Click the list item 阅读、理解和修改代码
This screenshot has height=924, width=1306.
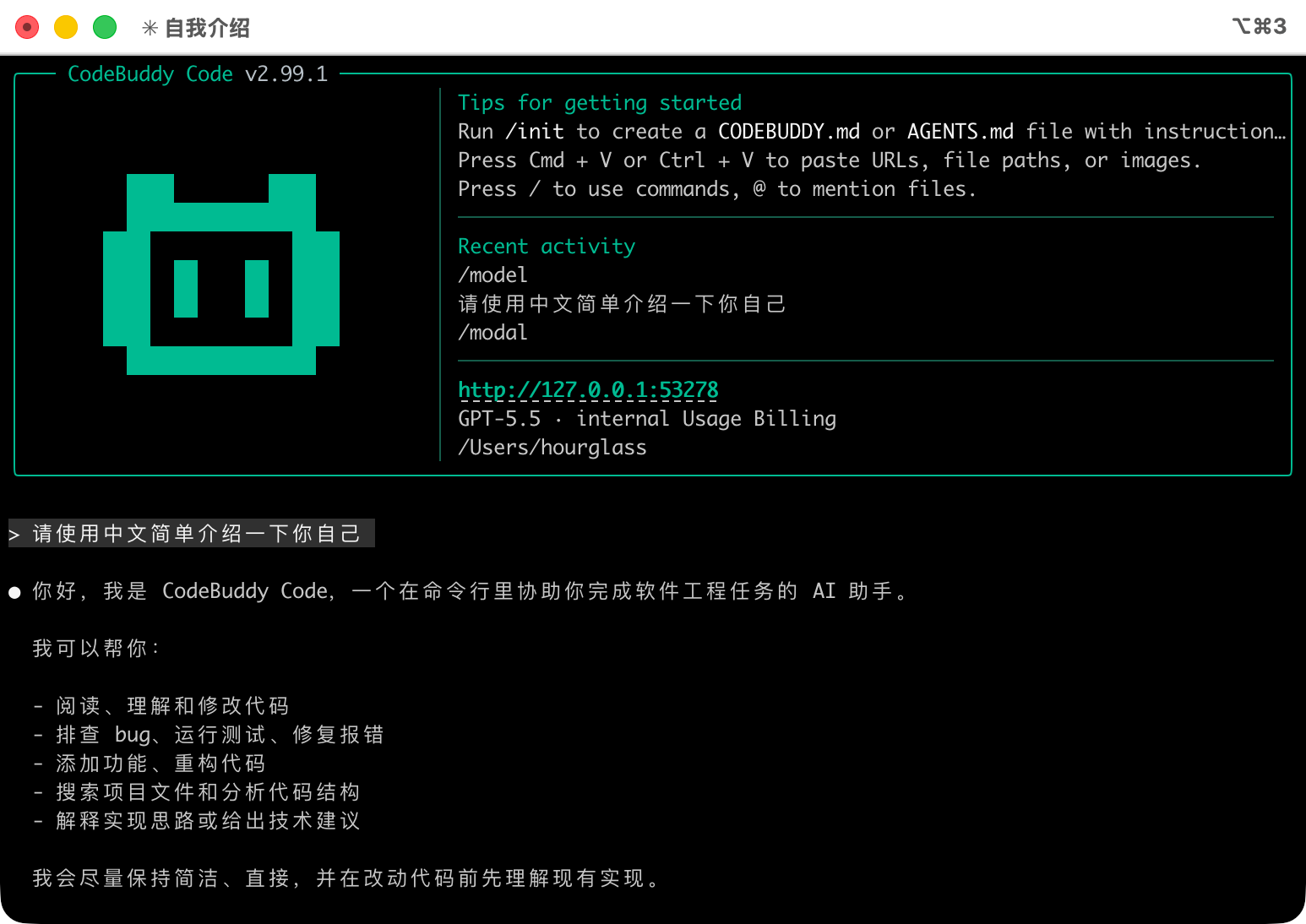[x=161, y=706]
